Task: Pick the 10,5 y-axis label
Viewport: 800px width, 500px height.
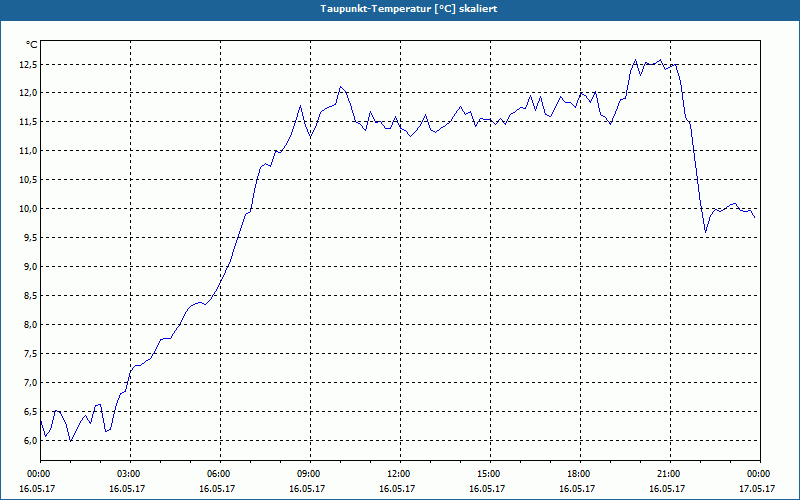Action: pyautogui.click(x=28, y=180)
